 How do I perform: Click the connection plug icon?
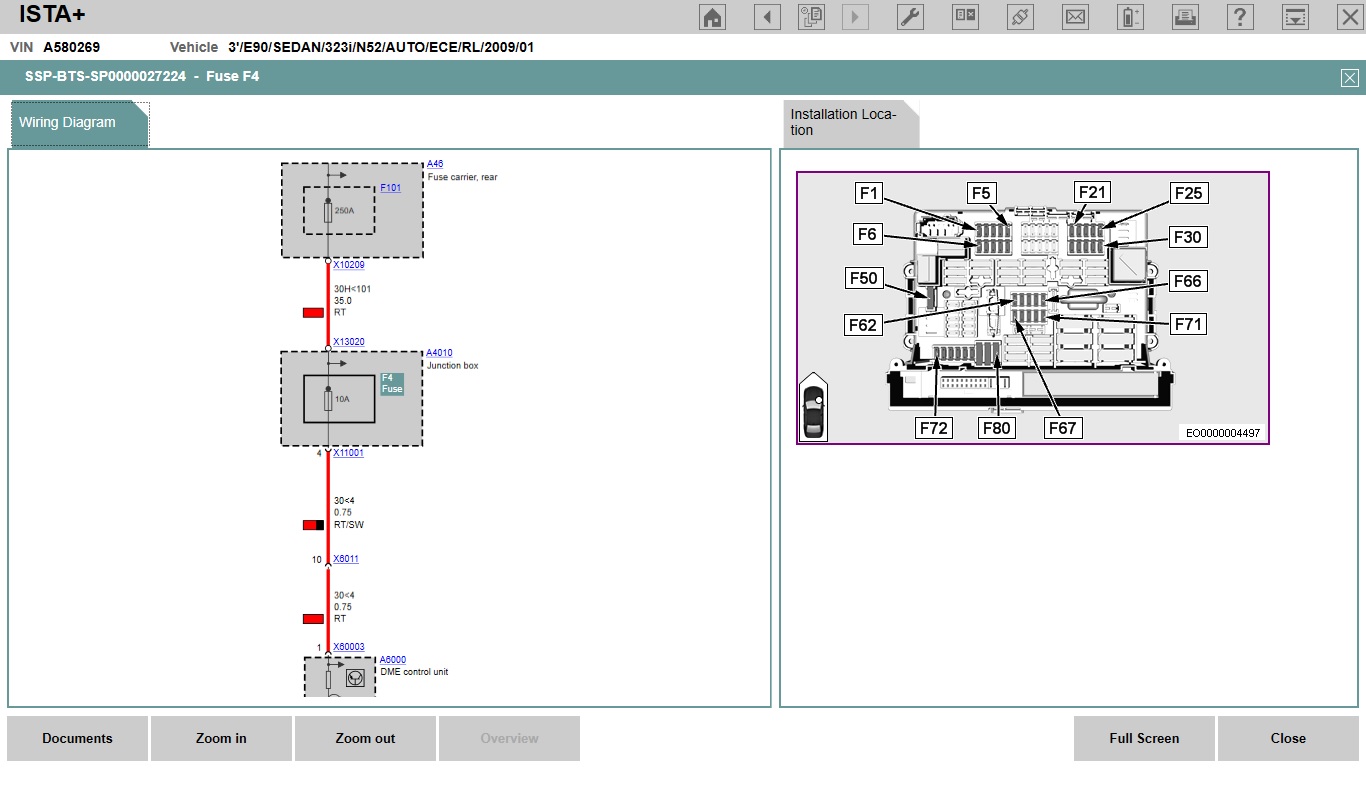(1020, 17)
